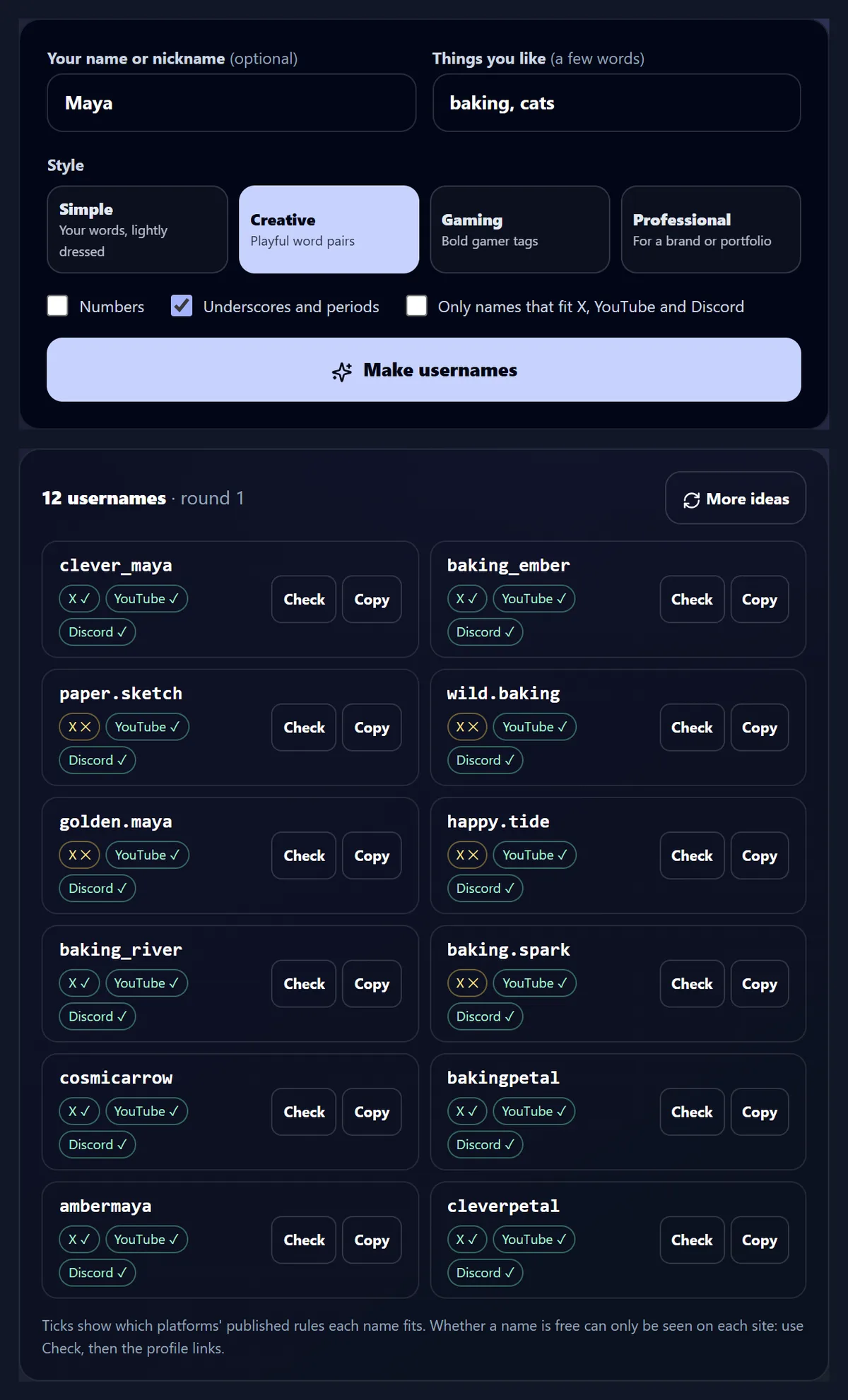Copy the paper.sketch username

[x=372, y=728]
